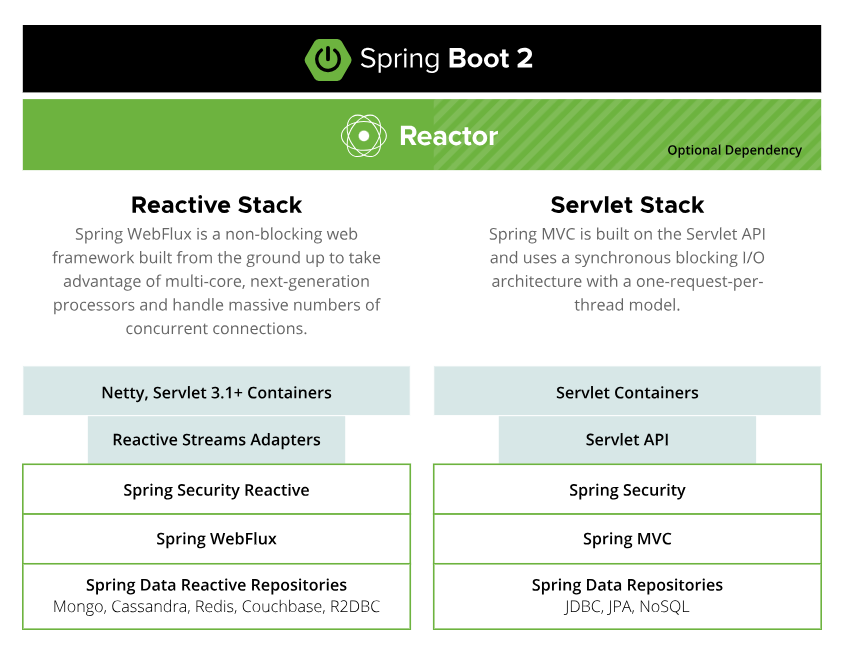The height and width of the screenshot is (653, 860).
Task: Click the Spring Data Repositories box
Action: [627, 596]
